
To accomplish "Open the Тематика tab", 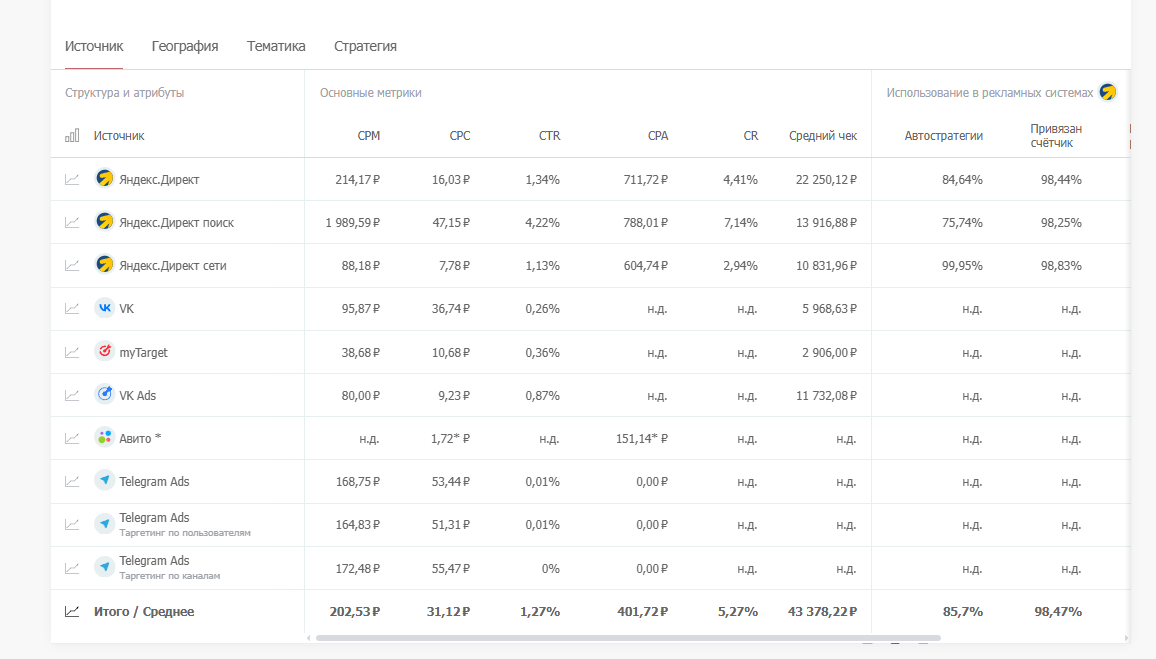I will pos(276,46).
